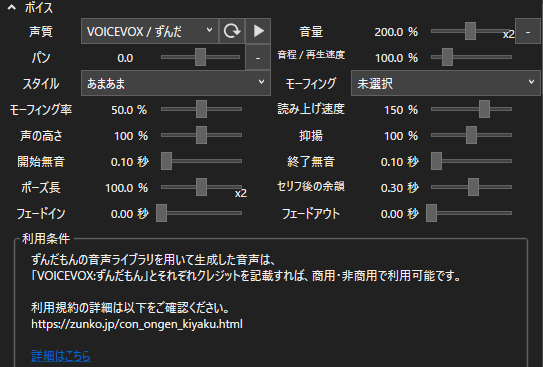
Task: Click the 読み上げ速度 value 150 %
Action: tap(401, 110)
